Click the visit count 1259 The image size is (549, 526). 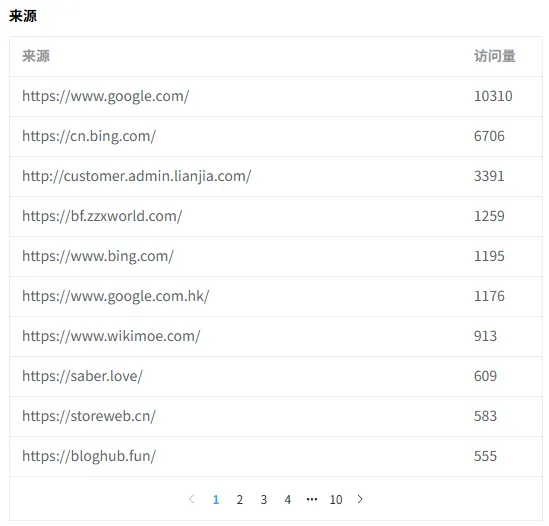(x=489, y=216)
